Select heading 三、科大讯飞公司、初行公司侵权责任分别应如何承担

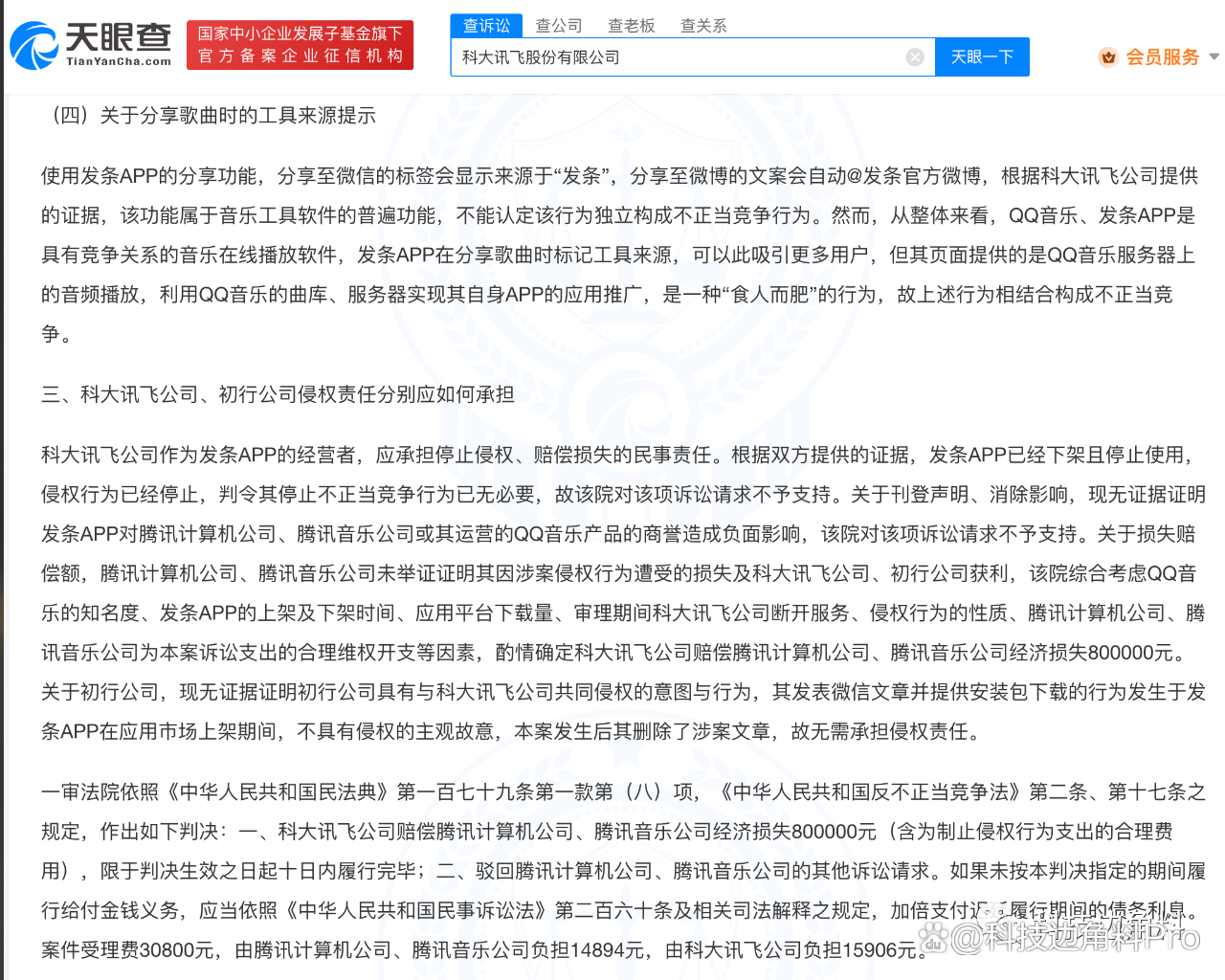(278, 394)
